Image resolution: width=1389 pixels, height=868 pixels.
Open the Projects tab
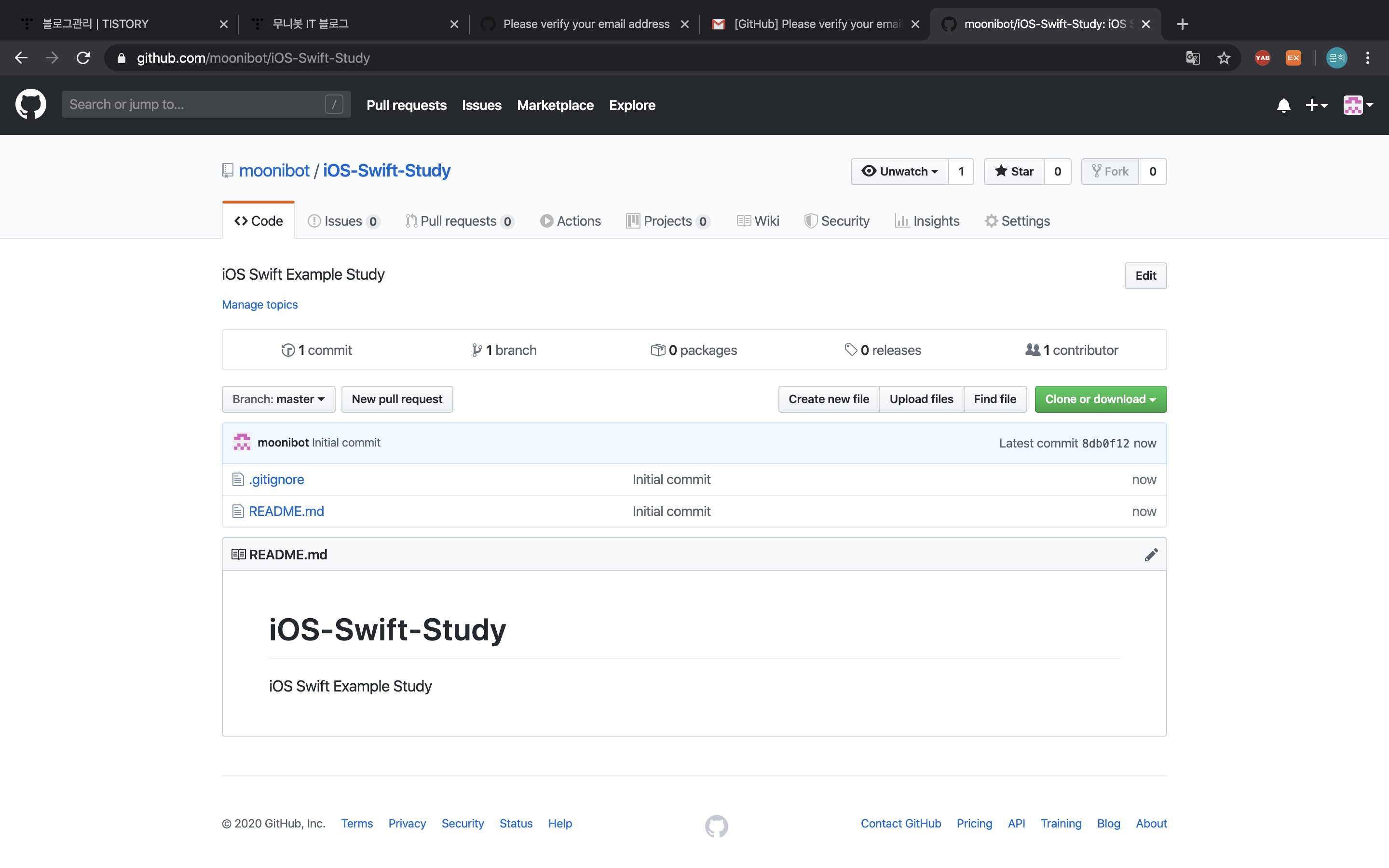pos(668,221)
